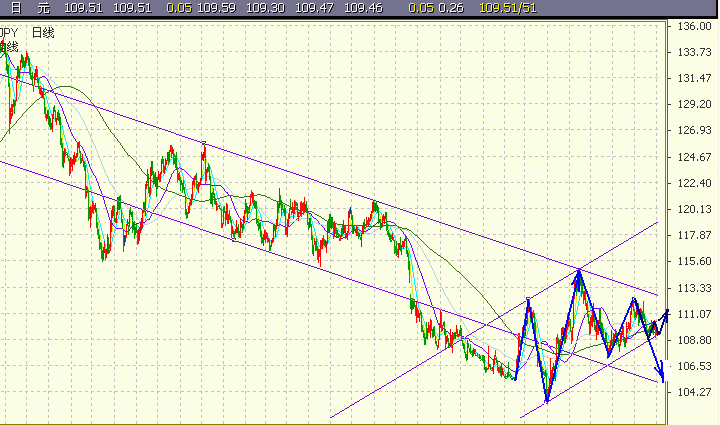Click the 109.30 value in header bar
Image resolution: width=720 pixels, height=425 pixels.
pos(265,8)
